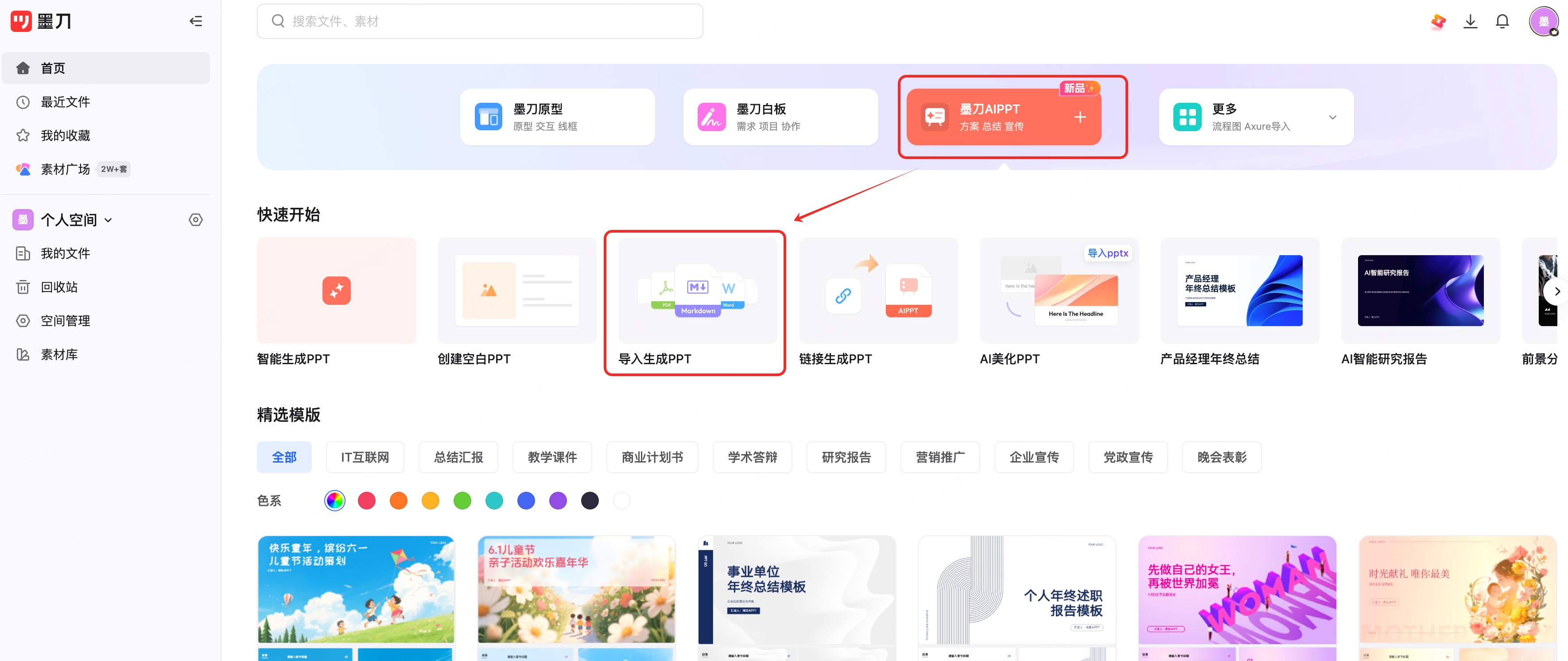Click the 墨刀原型 blue icon
The width and height of the screenshot is (1568, 661).
[488, 117]
